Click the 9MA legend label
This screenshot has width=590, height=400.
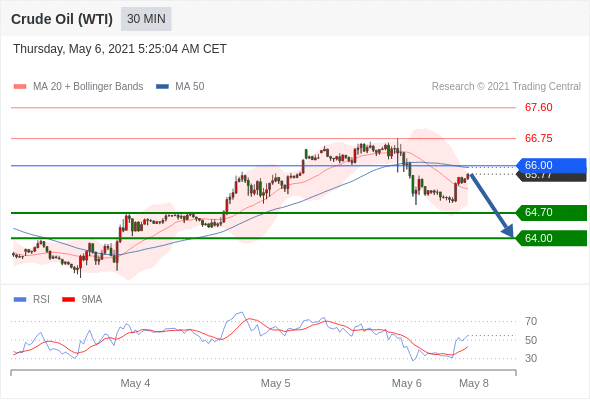92,300
